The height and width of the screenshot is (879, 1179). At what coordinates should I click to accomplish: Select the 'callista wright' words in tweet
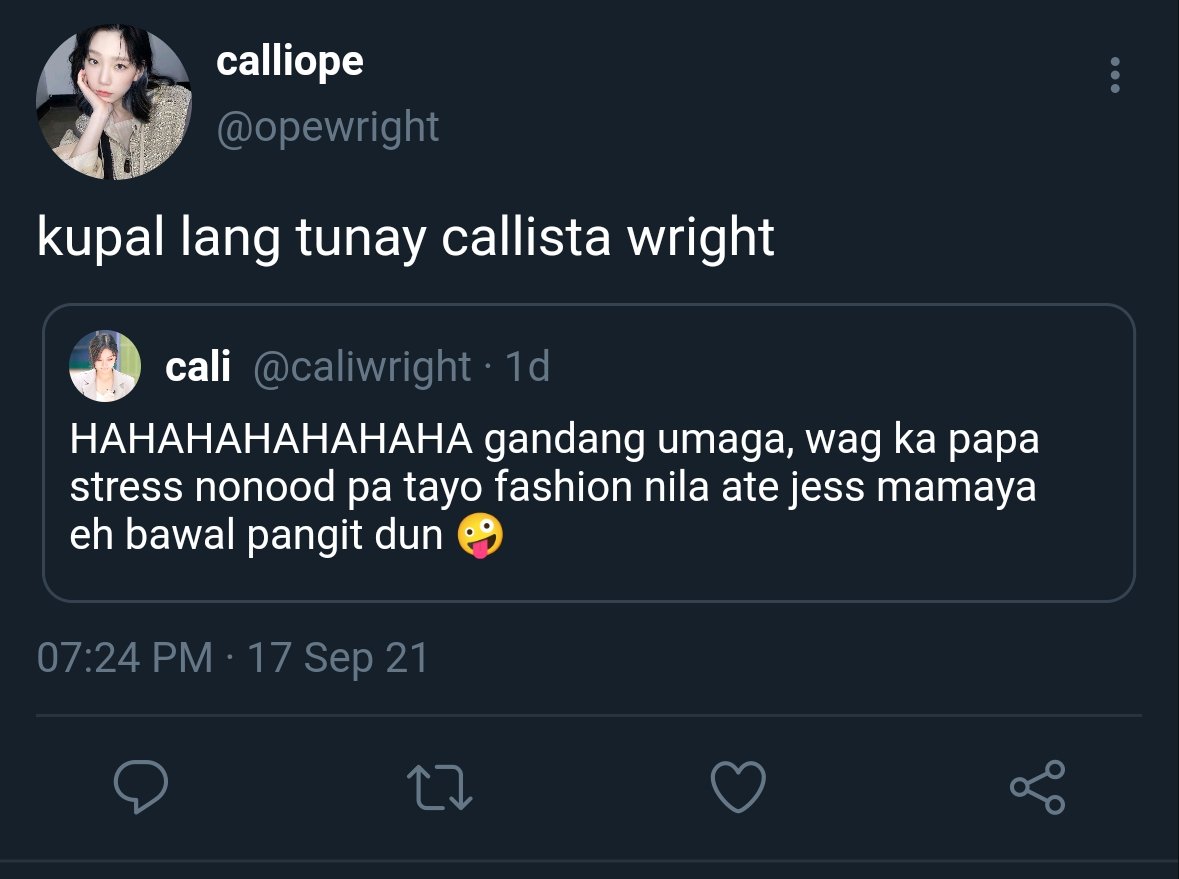(x=608, y=238)
